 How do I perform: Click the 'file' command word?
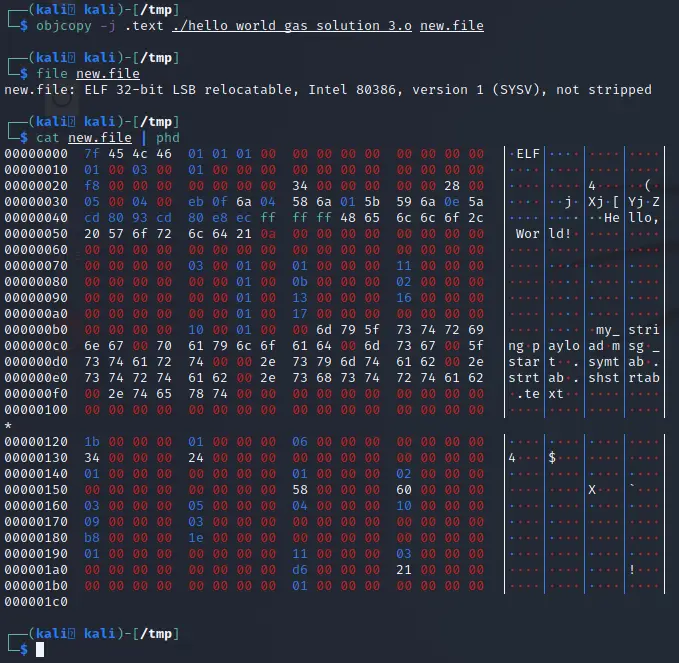coord(52,74)
